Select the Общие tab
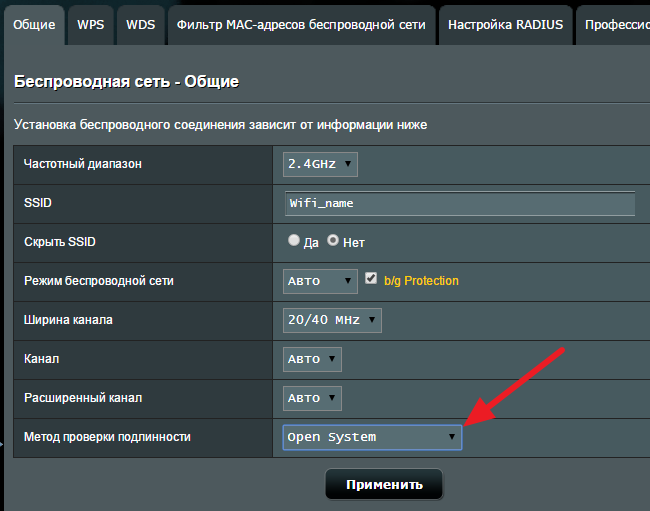The height and width of the screenshot is (511, 650). pyautogui.click(x=34, y=24)
